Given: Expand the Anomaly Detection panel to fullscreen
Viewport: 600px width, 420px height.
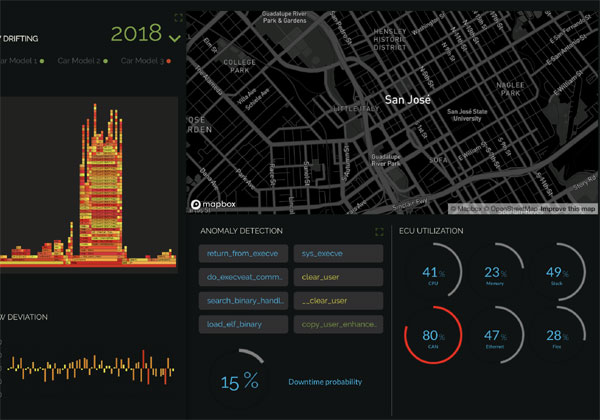Looking at the screenshot, I should tap(379, 231).
